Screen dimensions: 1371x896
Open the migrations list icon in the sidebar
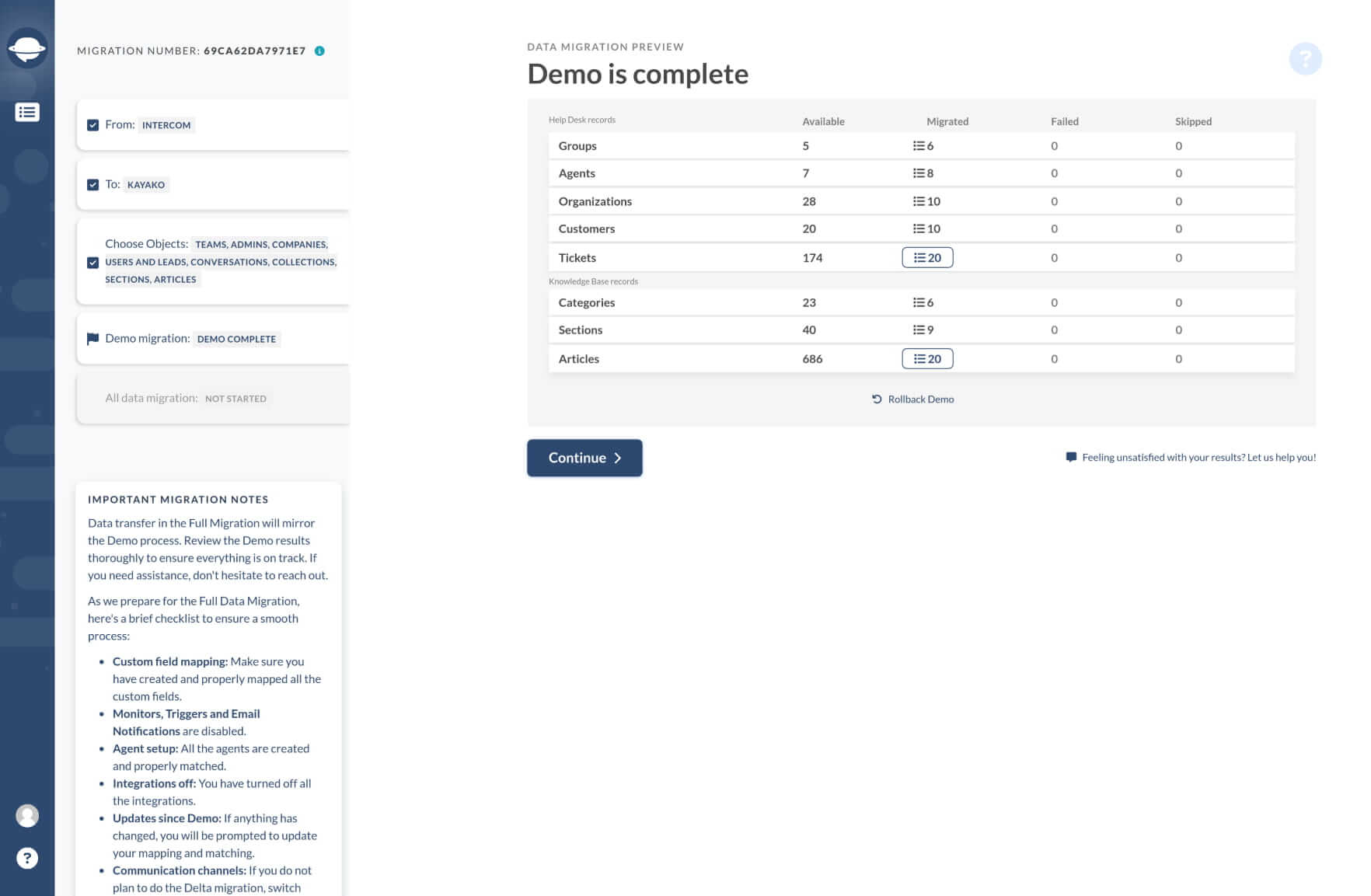coord(27,113)
